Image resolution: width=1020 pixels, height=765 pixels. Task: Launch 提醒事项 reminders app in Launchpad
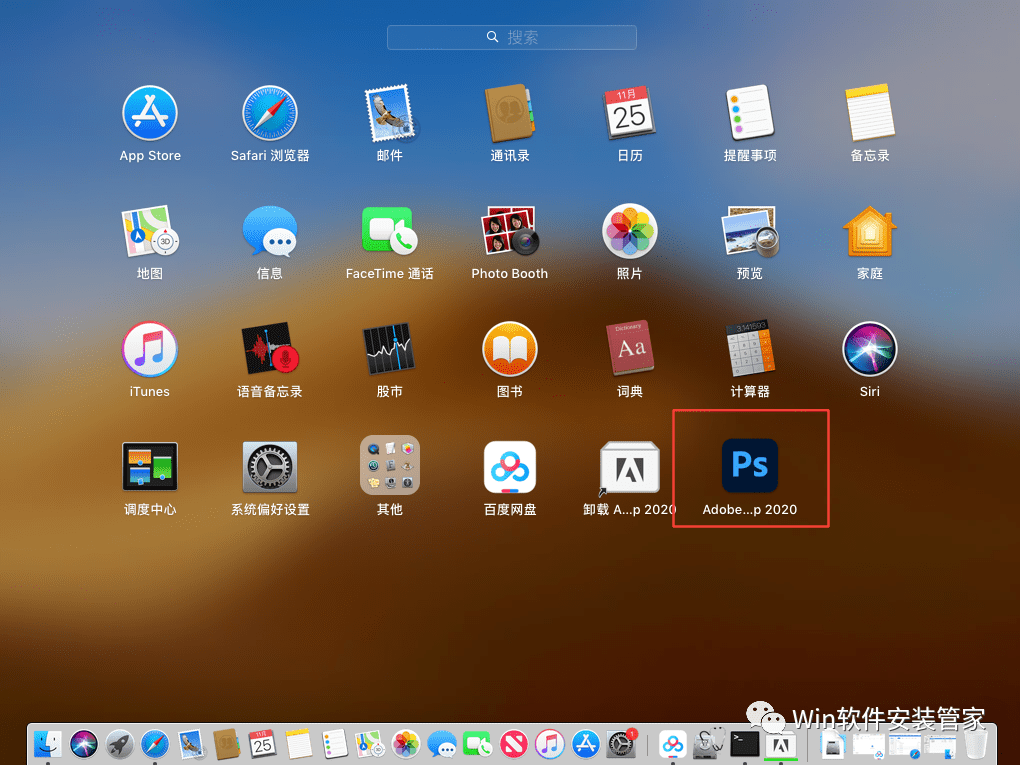[749, 114]
